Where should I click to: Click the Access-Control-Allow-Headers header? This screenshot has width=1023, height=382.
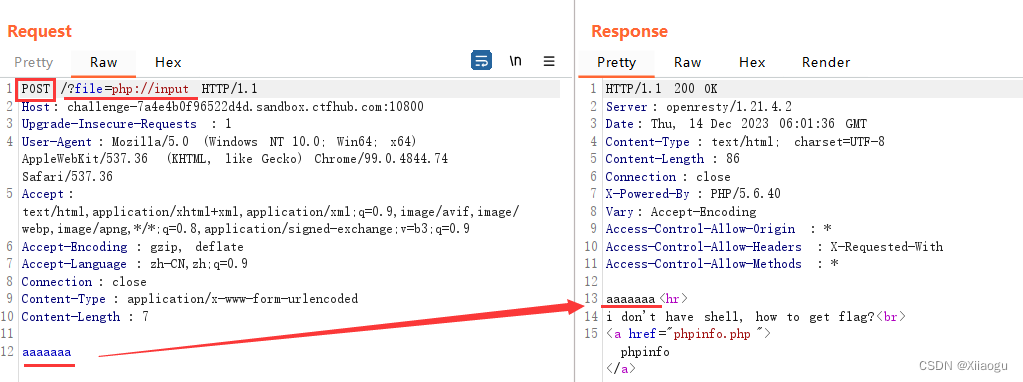coord(774,247)
